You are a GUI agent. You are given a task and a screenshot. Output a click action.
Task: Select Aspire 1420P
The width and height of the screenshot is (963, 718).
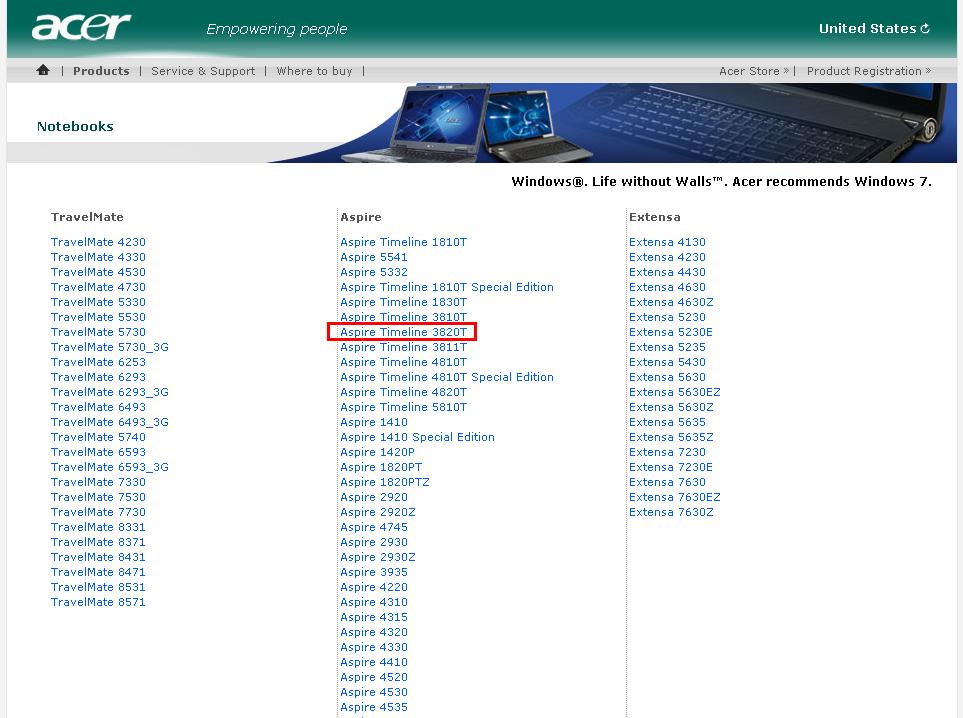(378, 452)
